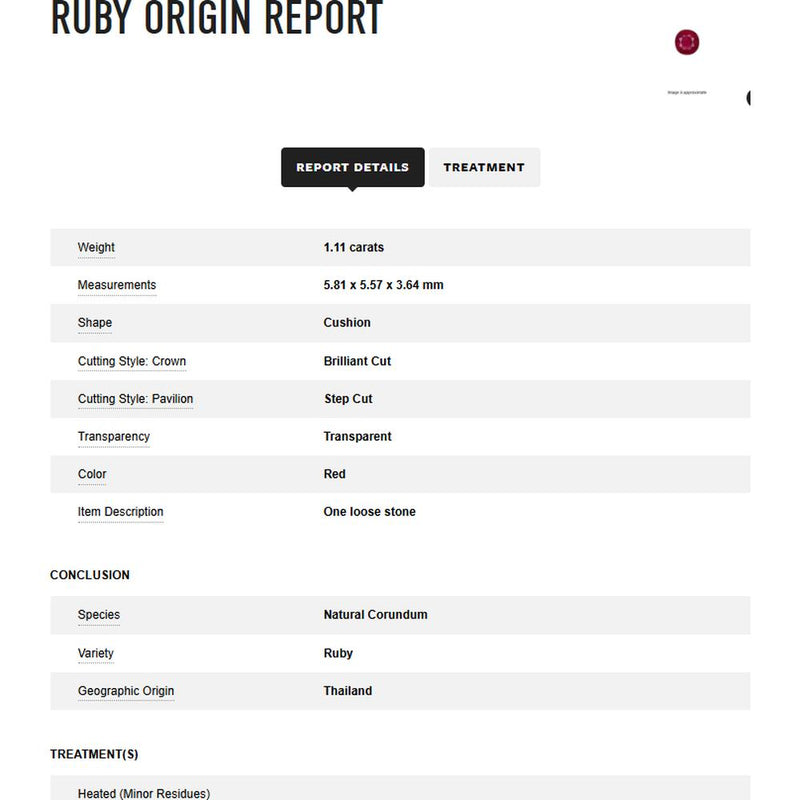Open the Cutting Style: Pavilion definition
This screenshot has width=800, height=800.
pyautogui.click(x=136, y=399)
